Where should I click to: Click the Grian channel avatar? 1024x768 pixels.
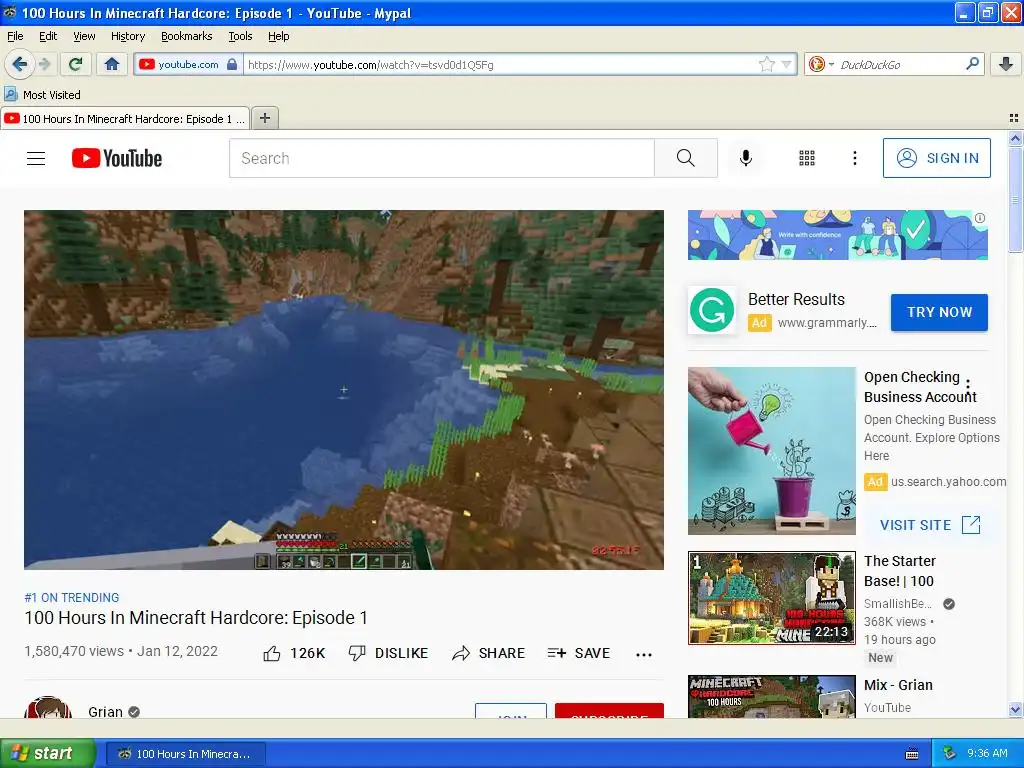coord(48,708)
